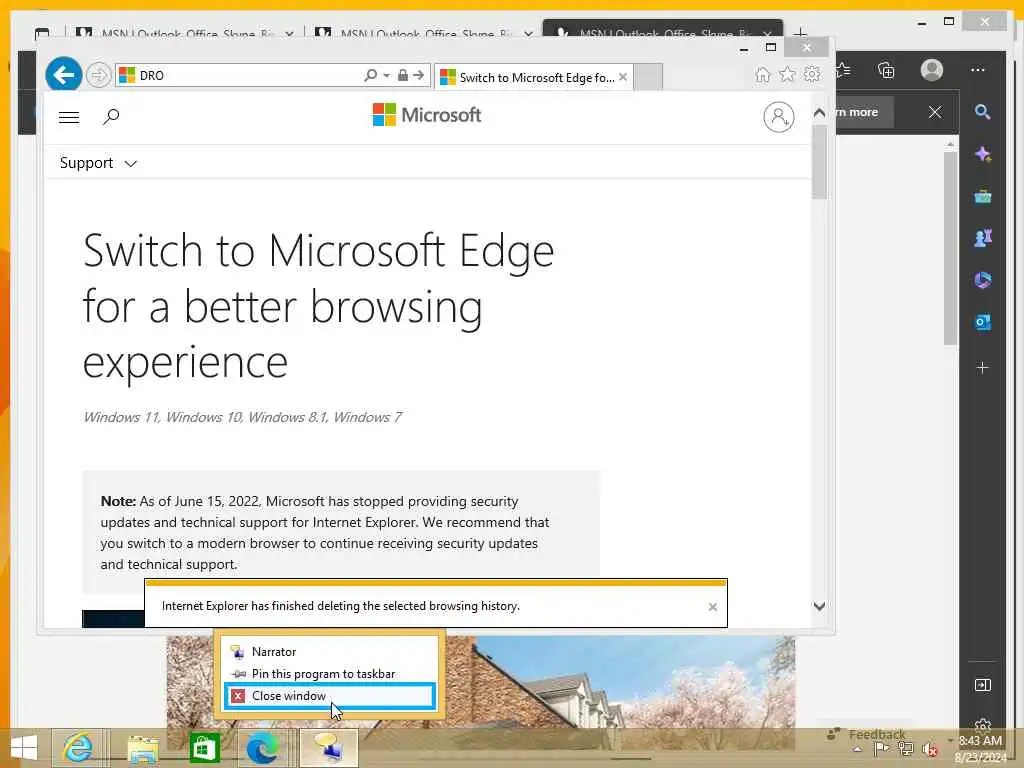Select Narrator in the jump list
Image resolution: width=1024 pixels, height=768 pixels.
[x=329, y=652]
